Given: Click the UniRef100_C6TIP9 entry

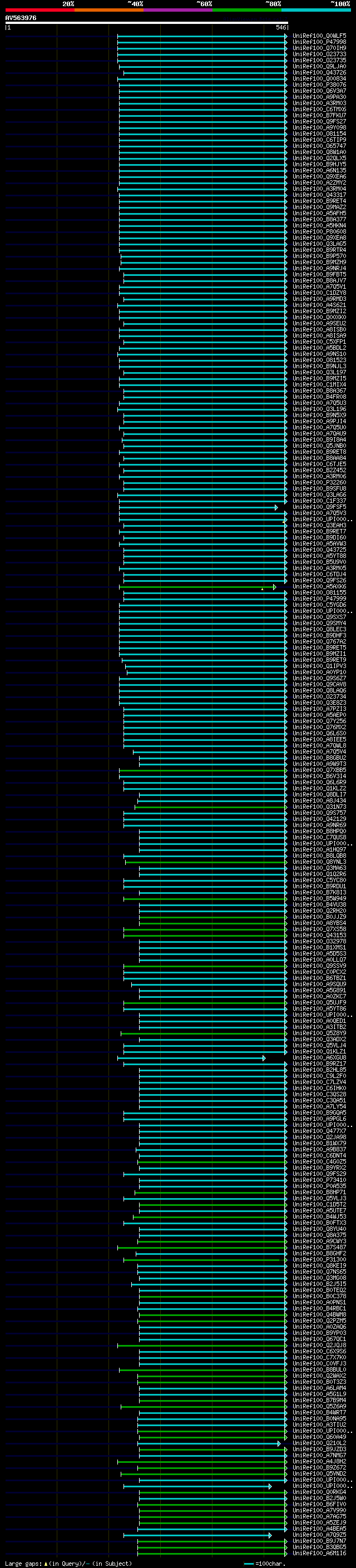Looking at the screenshot, I should [x=319, y=140].
